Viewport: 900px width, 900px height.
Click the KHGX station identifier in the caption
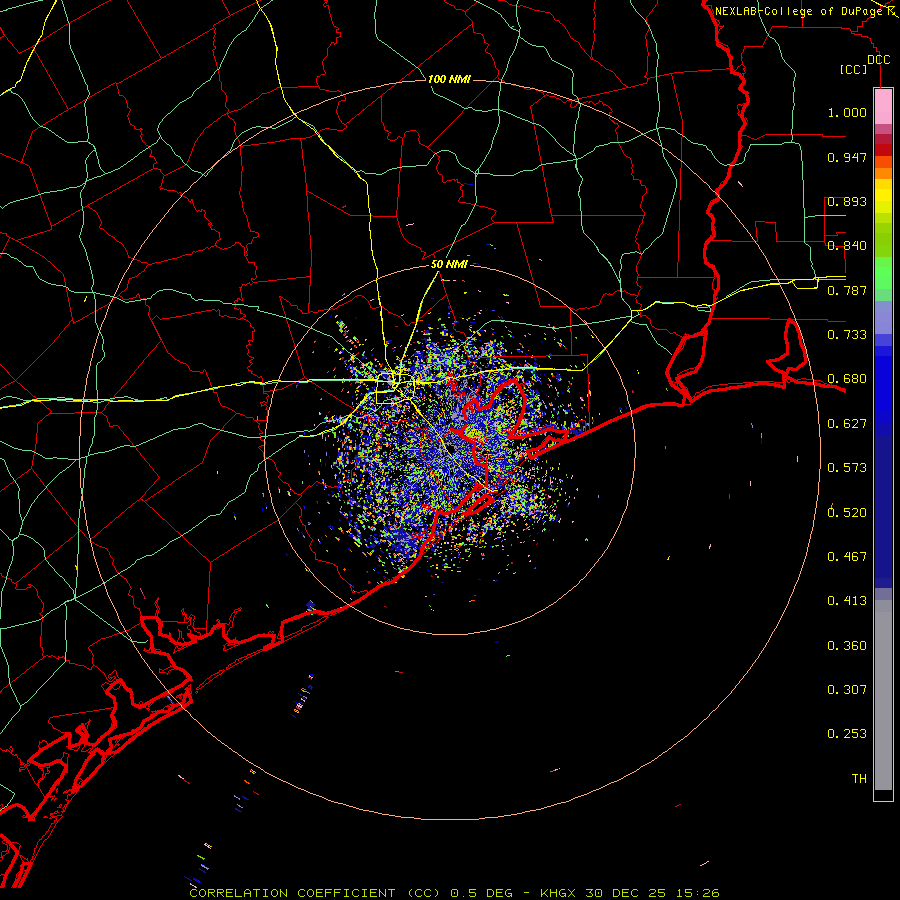[557, 893]
